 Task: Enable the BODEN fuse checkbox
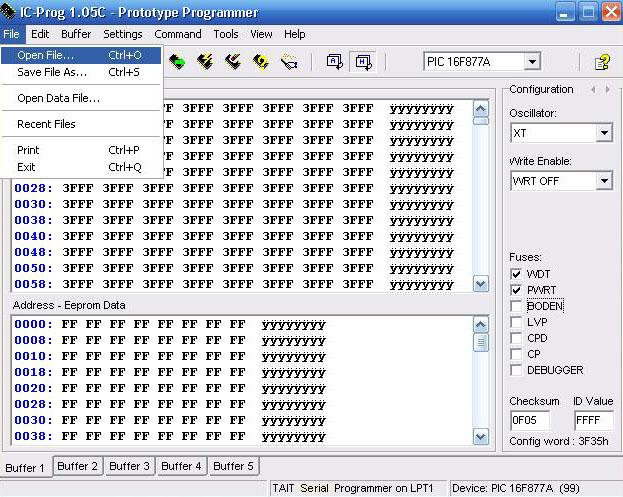point(516,306)
